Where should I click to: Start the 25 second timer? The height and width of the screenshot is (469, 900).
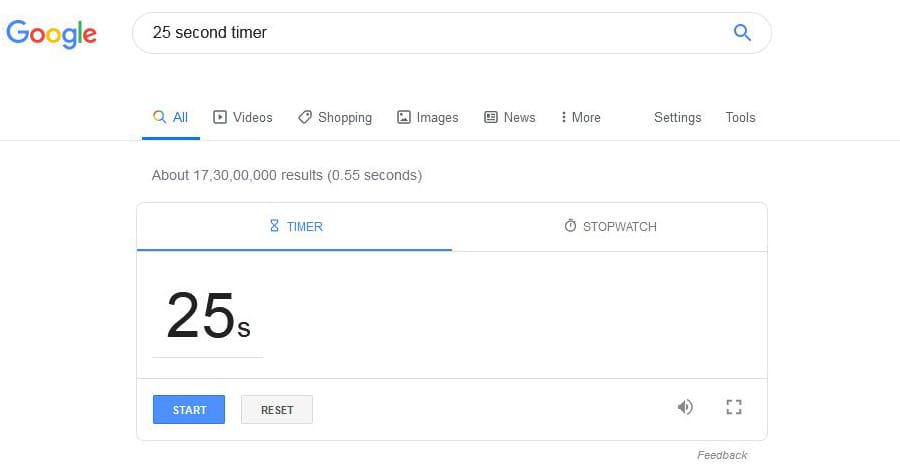click(189, 409)
